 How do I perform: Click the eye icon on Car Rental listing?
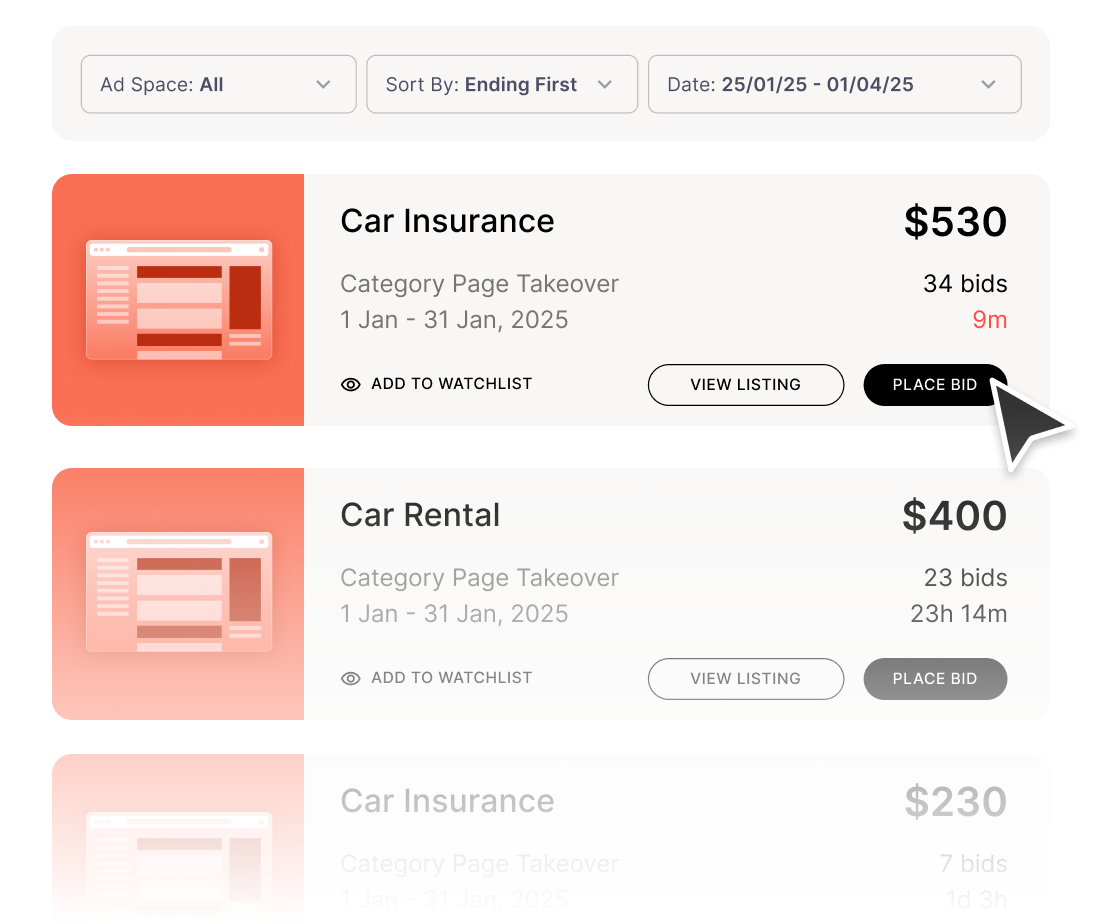[x=350, y=678]
